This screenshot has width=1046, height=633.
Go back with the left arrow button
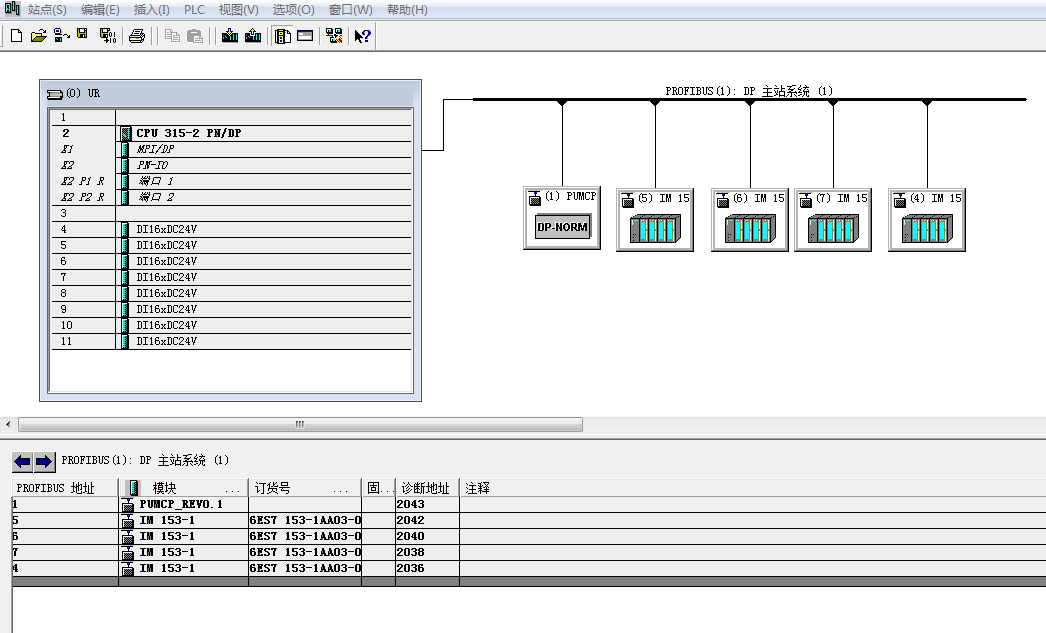[x=23, y=461]
